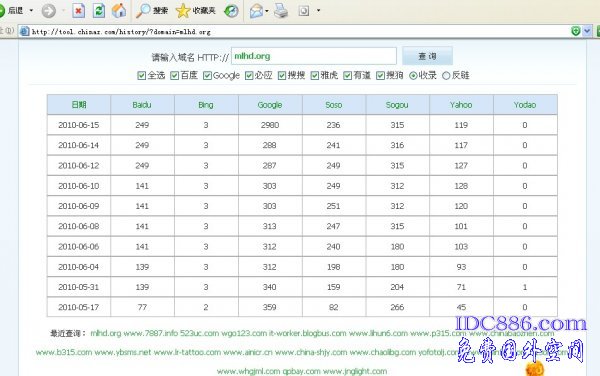Image resolution: width=600 pixels, height=376 pixels.
Task: Open the Mail icon dropdown arrow
Action: (x=267, y=11)
